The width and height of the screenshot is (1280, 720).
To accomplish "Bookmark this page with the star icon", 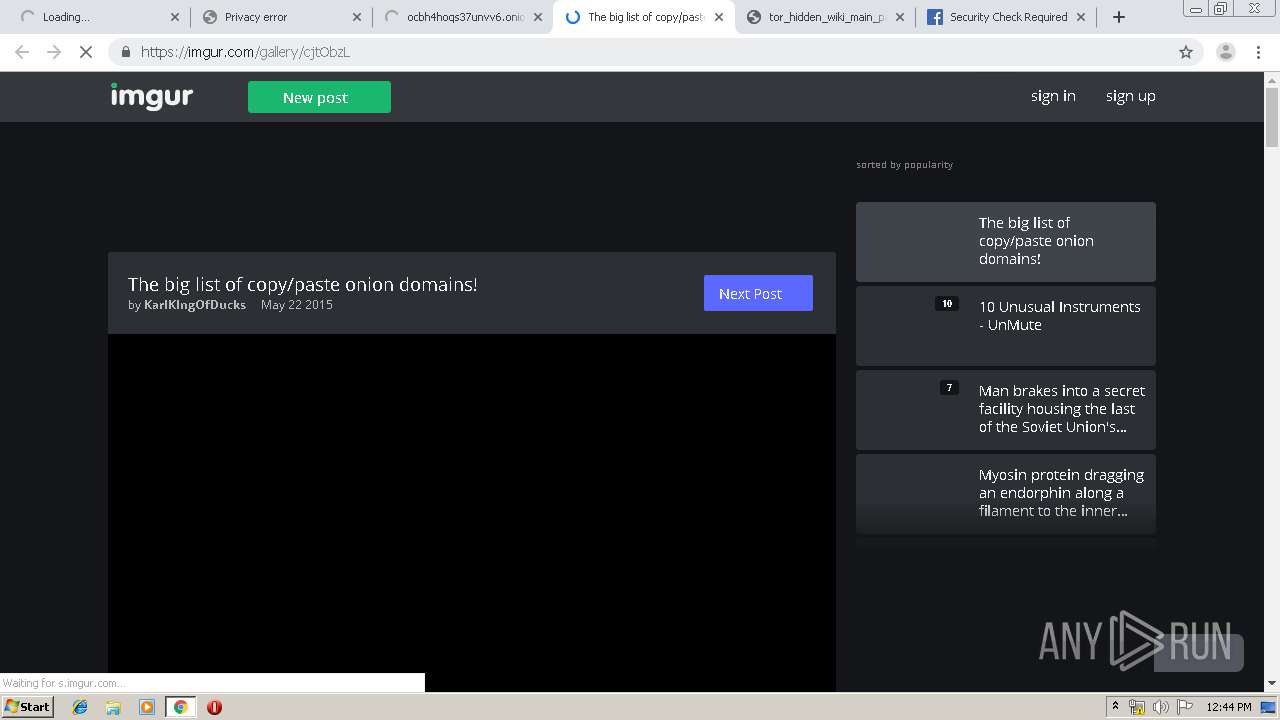I will tap(1186, 52).
